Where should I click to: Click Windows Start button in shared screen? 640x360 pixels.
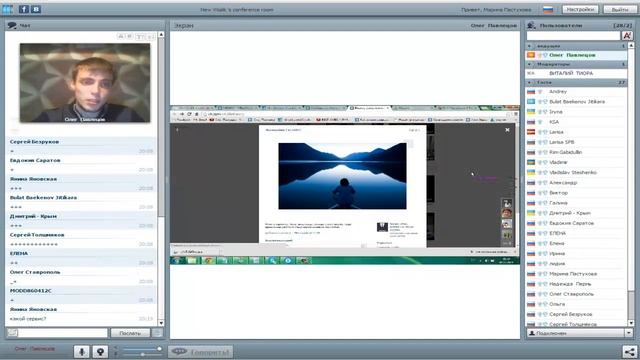[176, 260]
